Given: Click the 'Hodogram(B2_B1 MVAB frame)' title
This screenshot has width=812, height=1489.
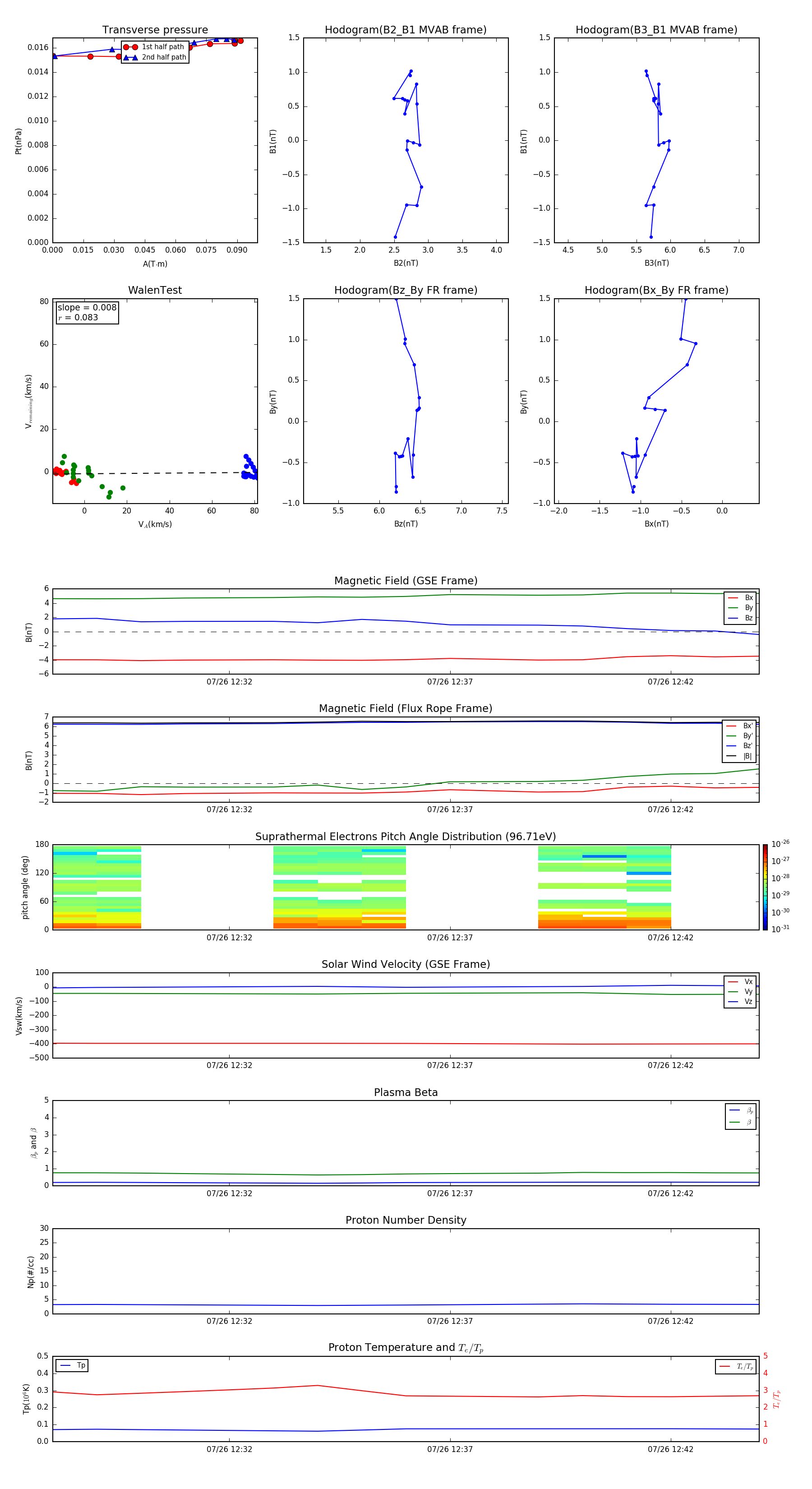Looking at the screenshot, I should pos(406,30).
